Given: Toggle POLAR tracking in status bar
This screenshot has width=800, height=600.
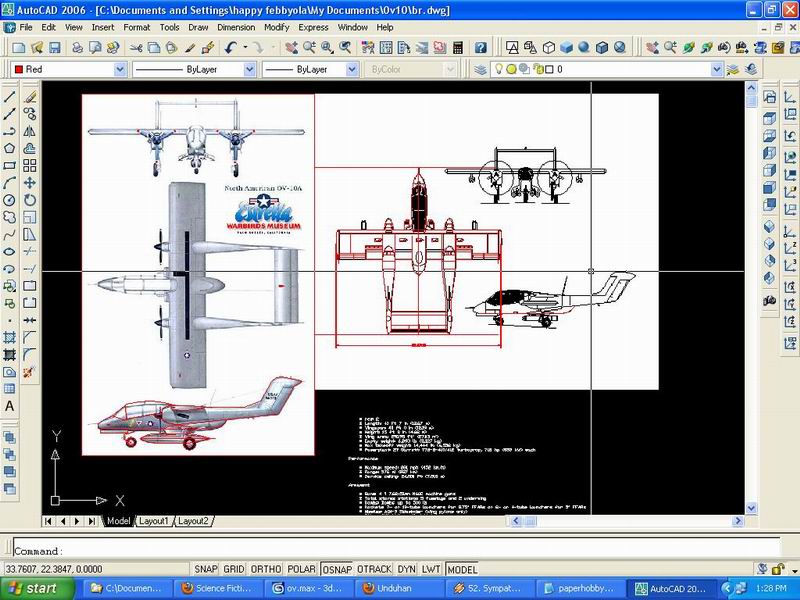Looking at the screenshot, I should click(x=302, y=569).
